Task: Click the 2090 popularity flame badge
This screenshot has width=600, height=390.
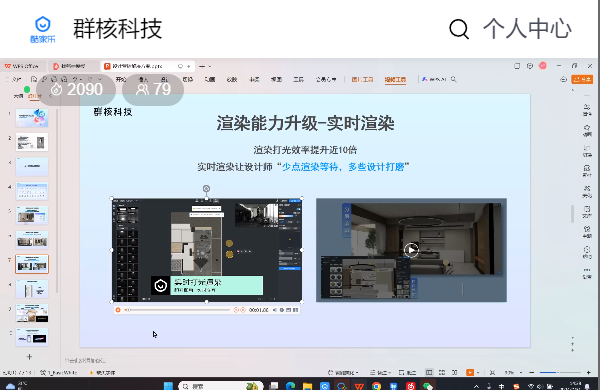Action: [76, 90]
